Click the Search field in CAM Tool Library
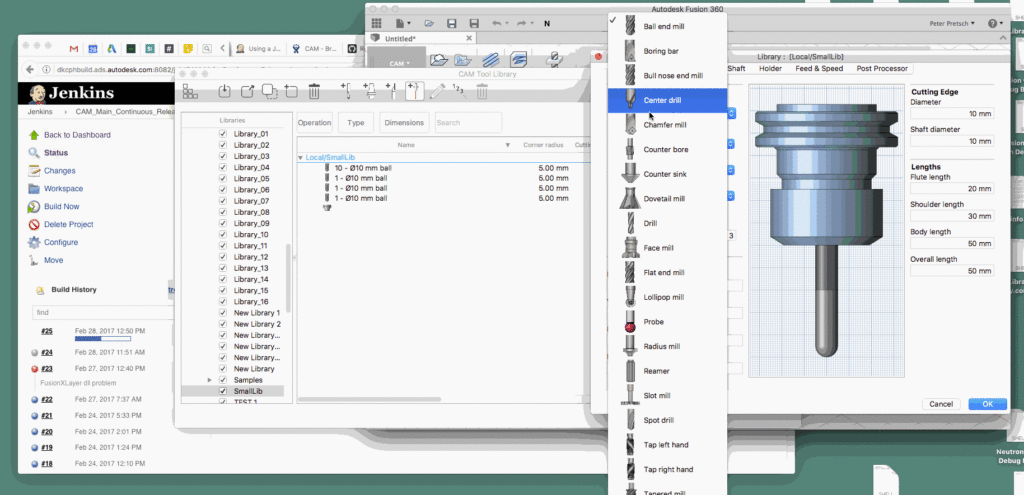Image resolution: width=1024 pixels, height=495 pixels. [x=468, y=122]
